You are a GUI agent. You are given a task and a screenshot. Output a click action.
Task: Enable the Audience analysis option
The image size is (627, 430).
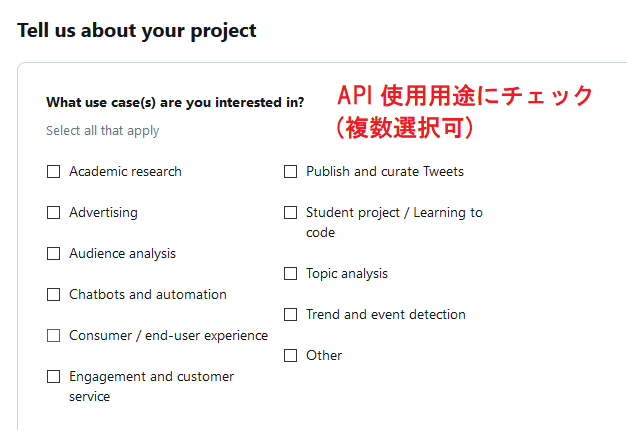pyautogui.click(x=54, y=254)
